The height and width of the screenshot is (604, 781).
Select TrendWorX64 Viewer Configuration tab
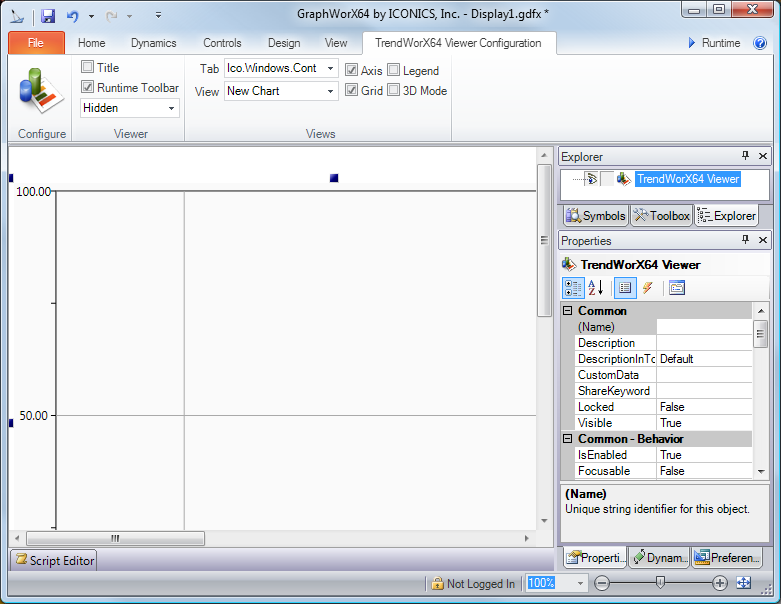pos(458,43)
